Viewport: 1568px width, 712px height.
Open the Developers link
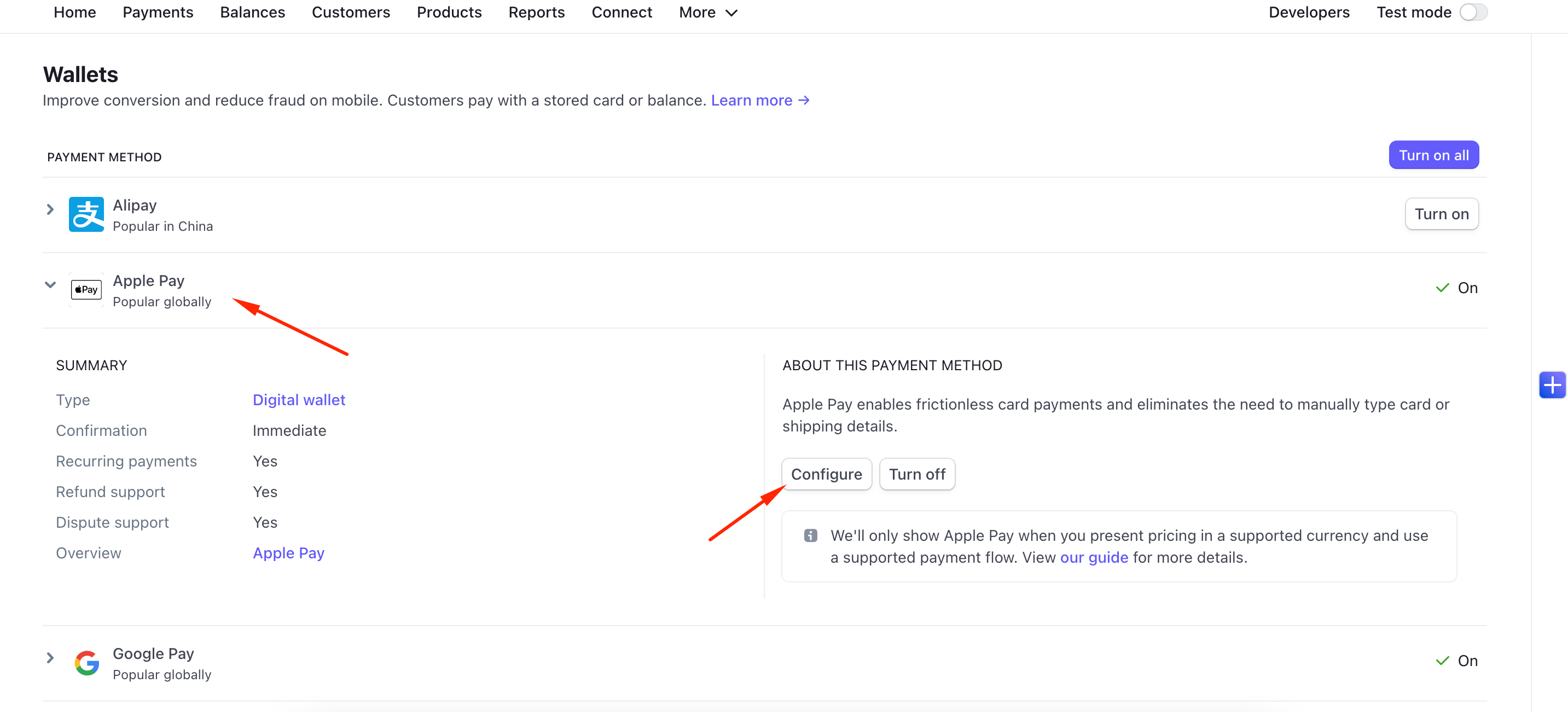click(1309, 12)
